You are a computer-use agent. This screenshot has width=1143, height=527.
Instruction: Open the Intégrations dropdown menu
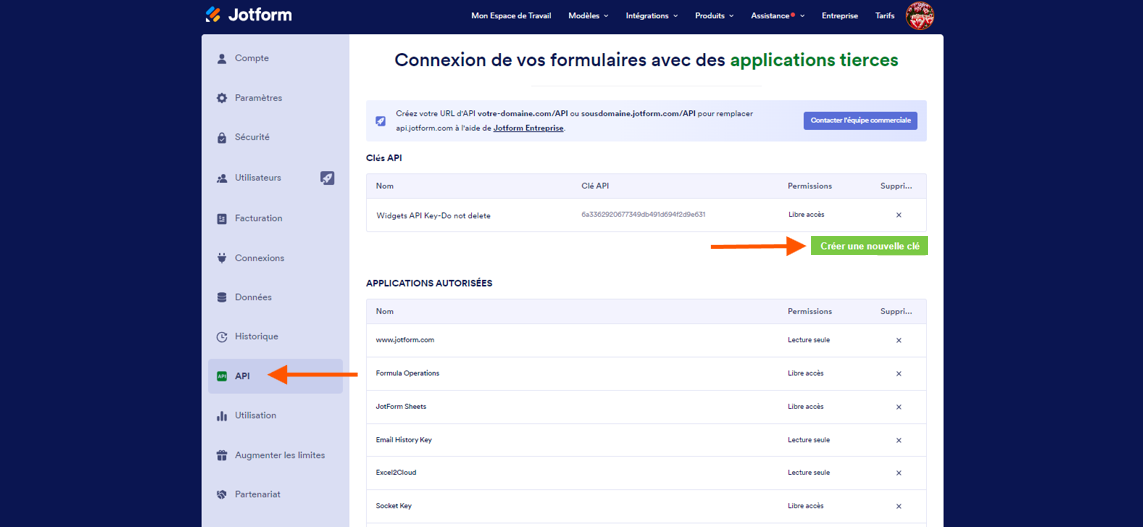[x=652, y=15]
